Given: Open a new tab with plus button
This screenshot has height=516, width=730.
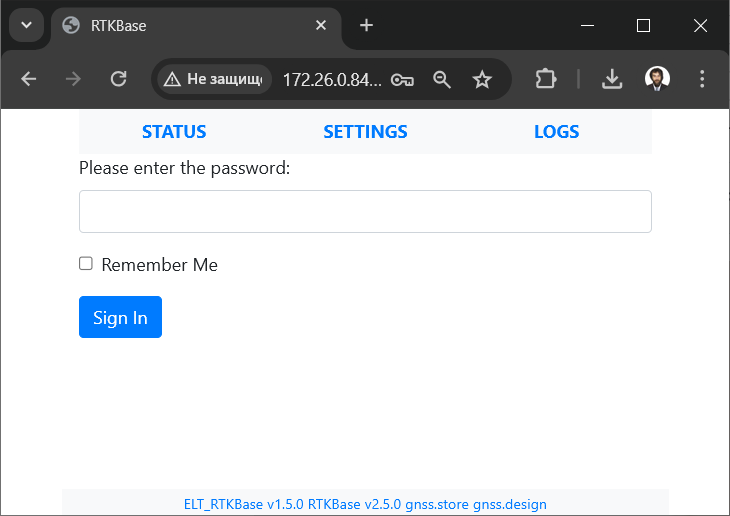Looking at the screenshot, I should 366,25.
